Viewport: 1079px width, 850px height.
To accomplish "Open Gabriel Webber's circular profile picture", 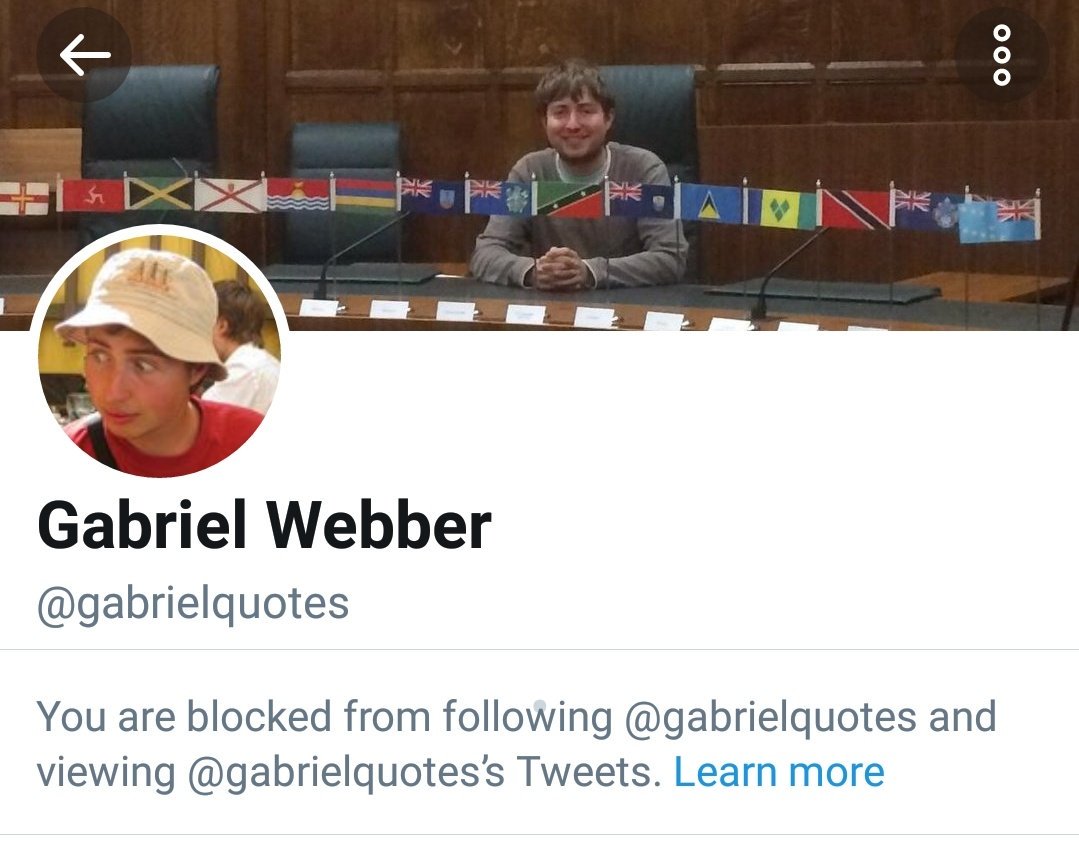I will pos(160,352).
